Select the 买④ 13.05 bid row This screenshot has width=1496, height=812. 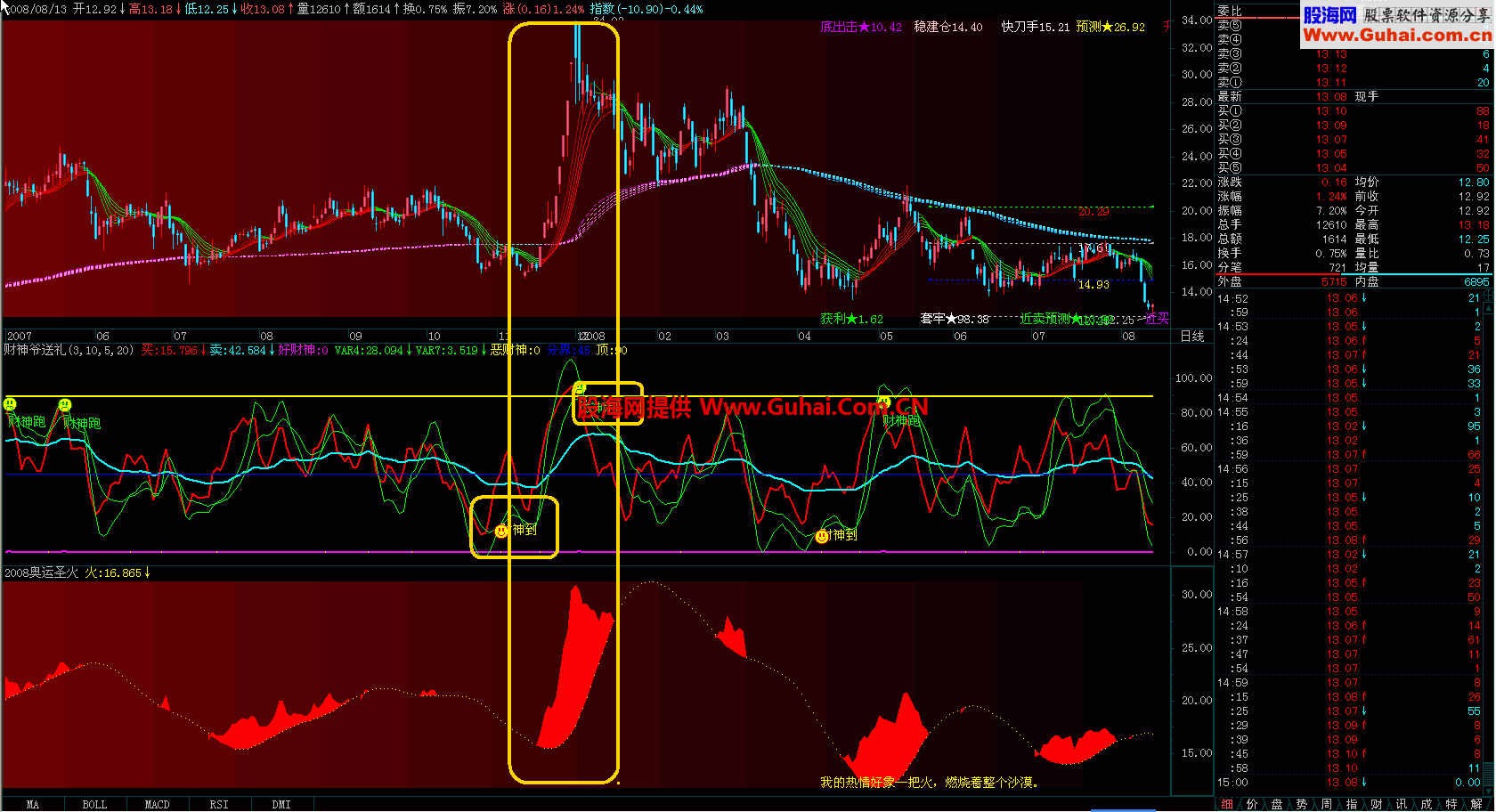pyautogui.click(x=1354, y=154)
